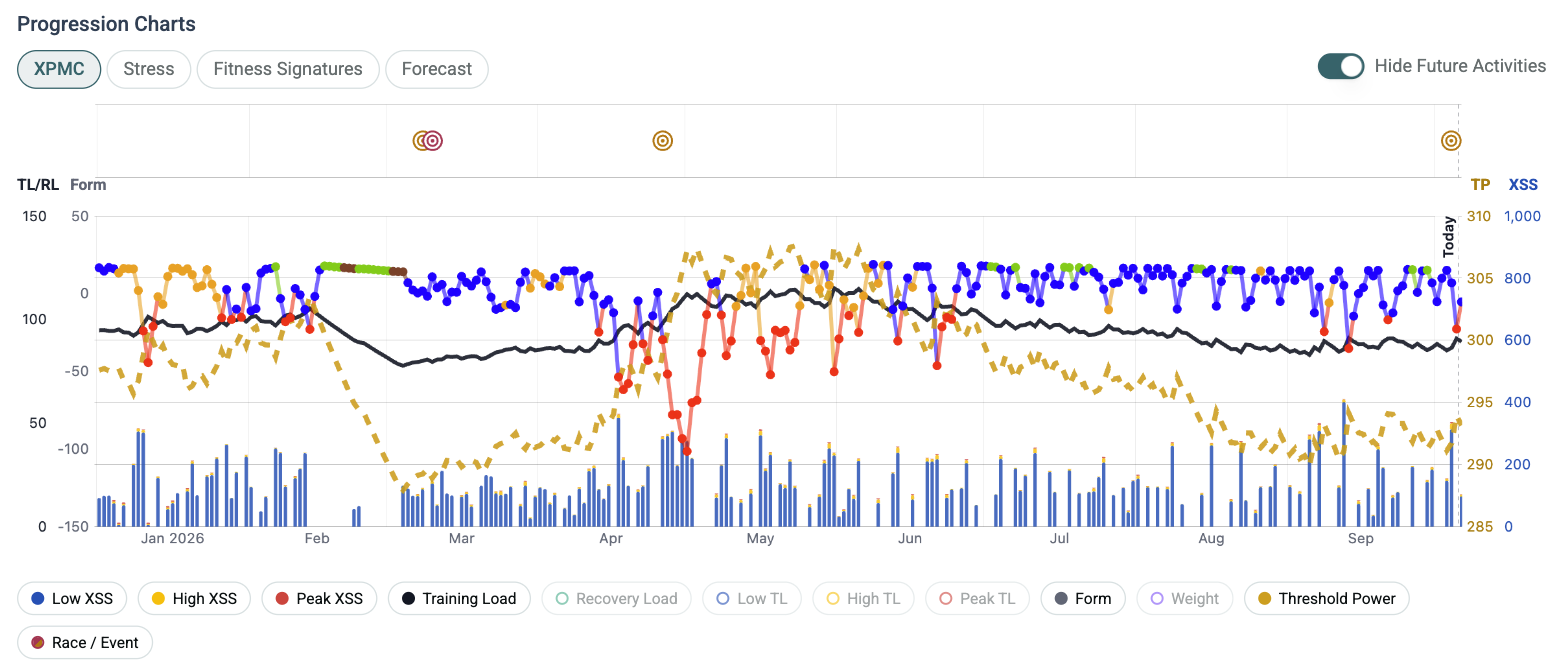Click the Jan 2026 axis label
Screen dimensions: 1567x665
tap(172, 540)
